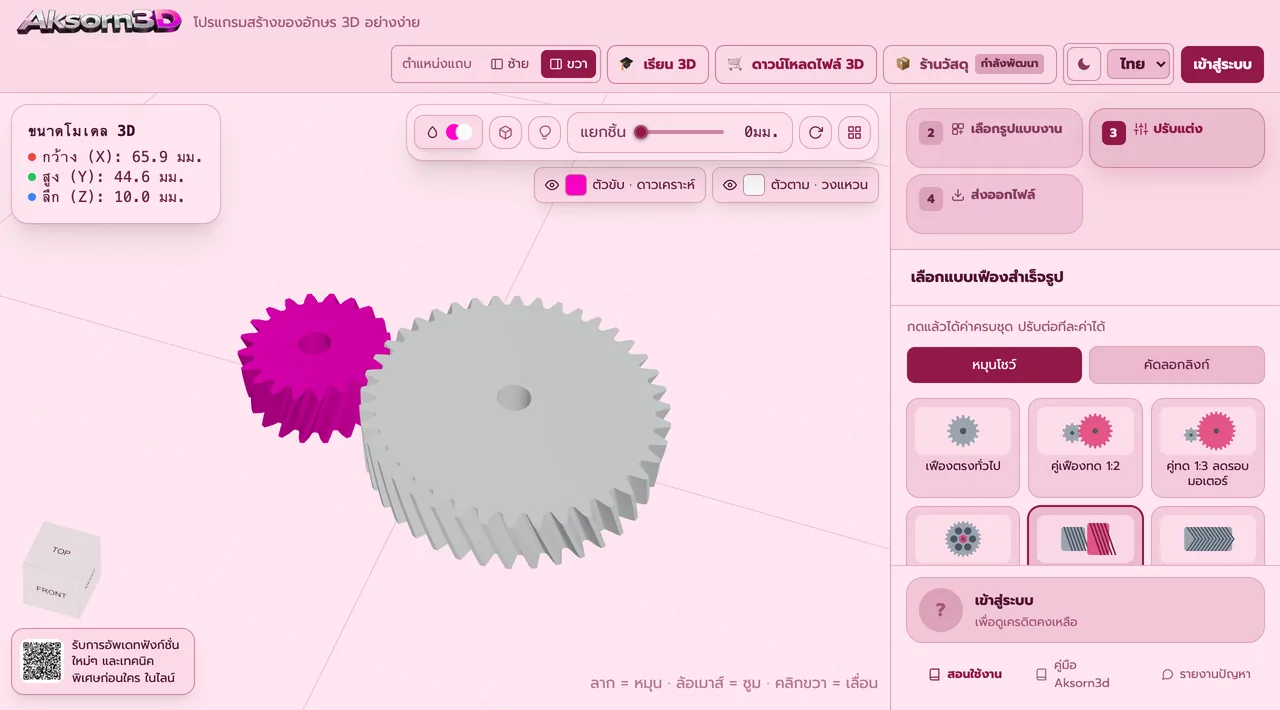Open the รายงานปัญหา report problem link
The height and width of the screenshot is (710, 1280).
pyautogui.click(x=1206, y=674)
